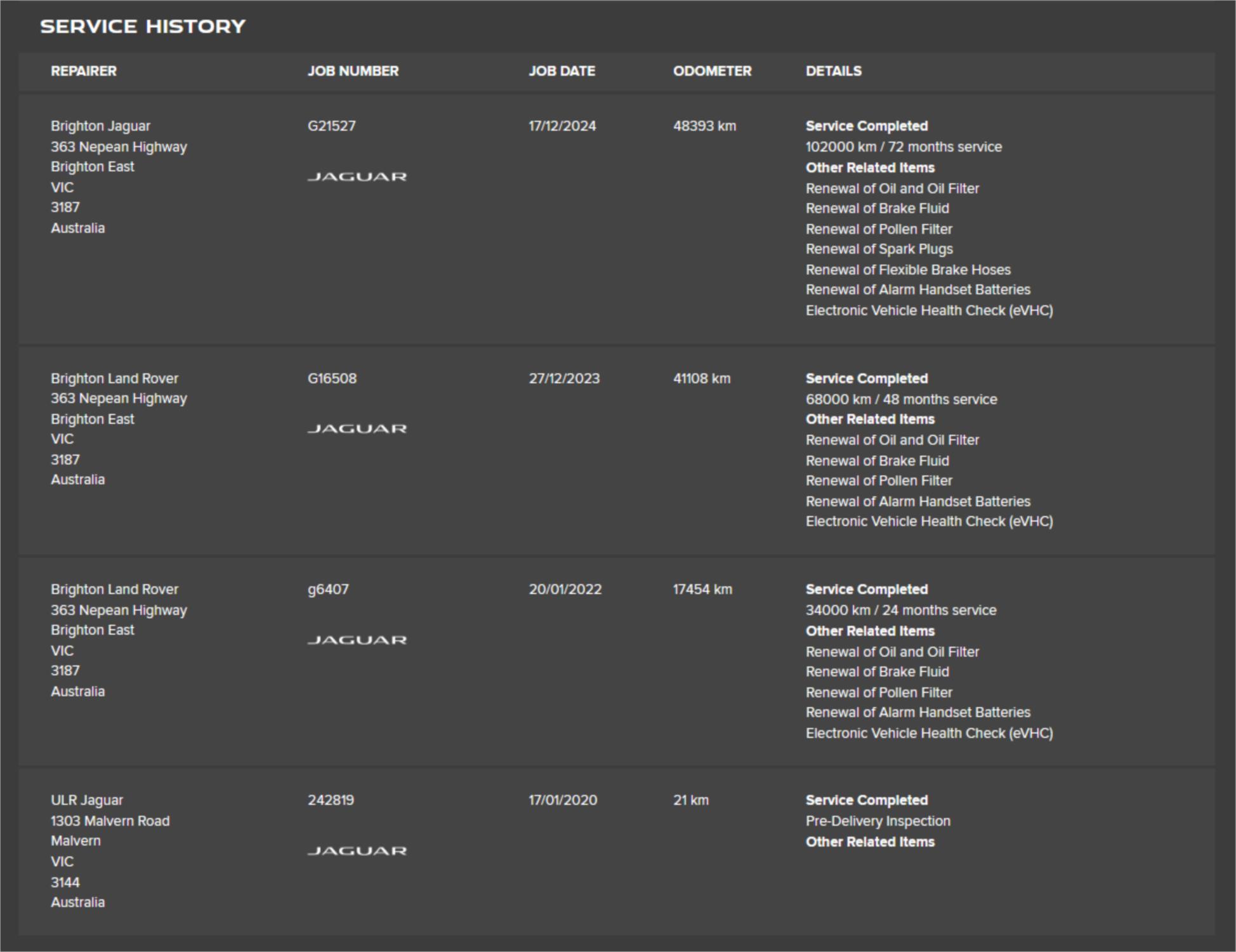
Task: Click the ODOMETER column header
Action: pos(712,71)
